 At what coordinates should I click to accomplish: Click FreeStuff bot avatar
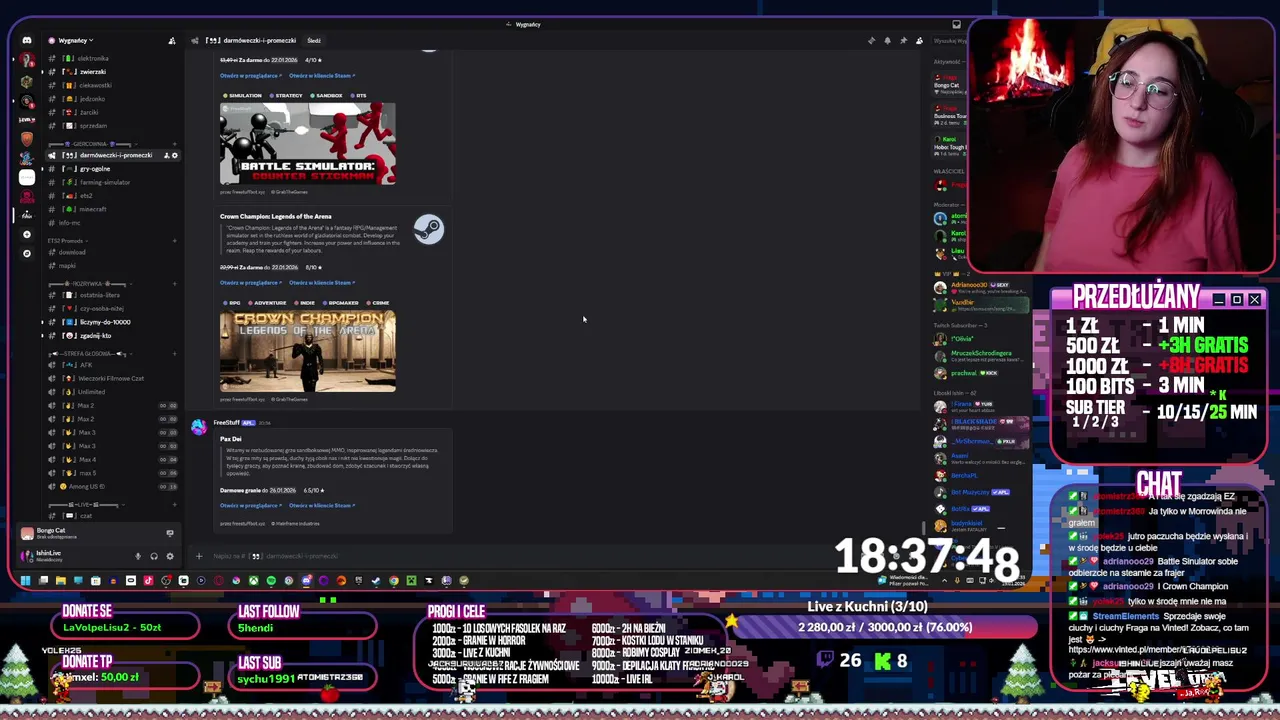199,427
